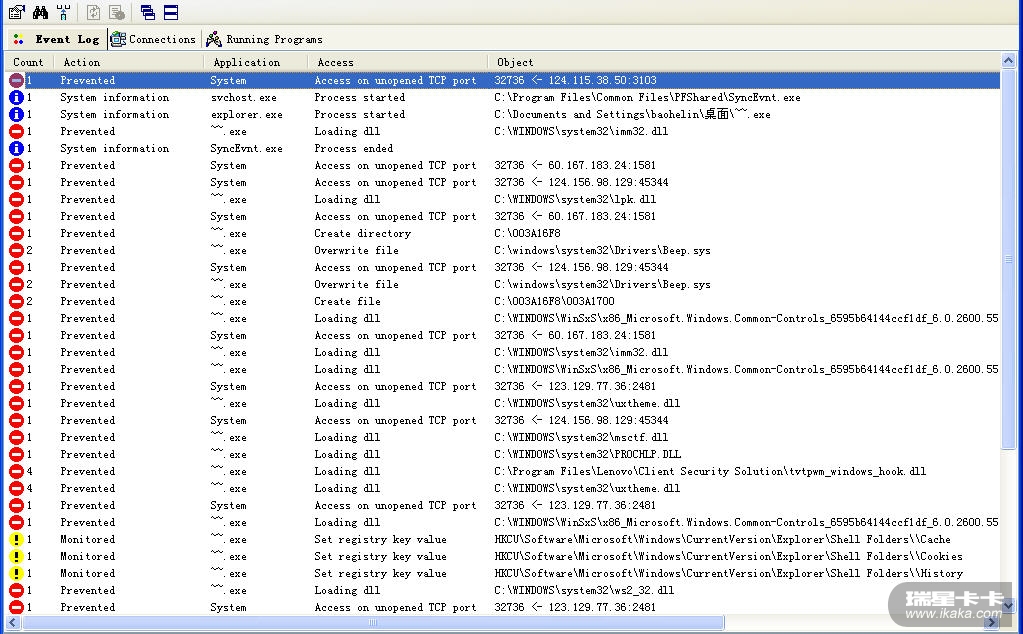Click the third toolbar icon with arrow
The image size is (1023, 634).
[x=63, y=12]
